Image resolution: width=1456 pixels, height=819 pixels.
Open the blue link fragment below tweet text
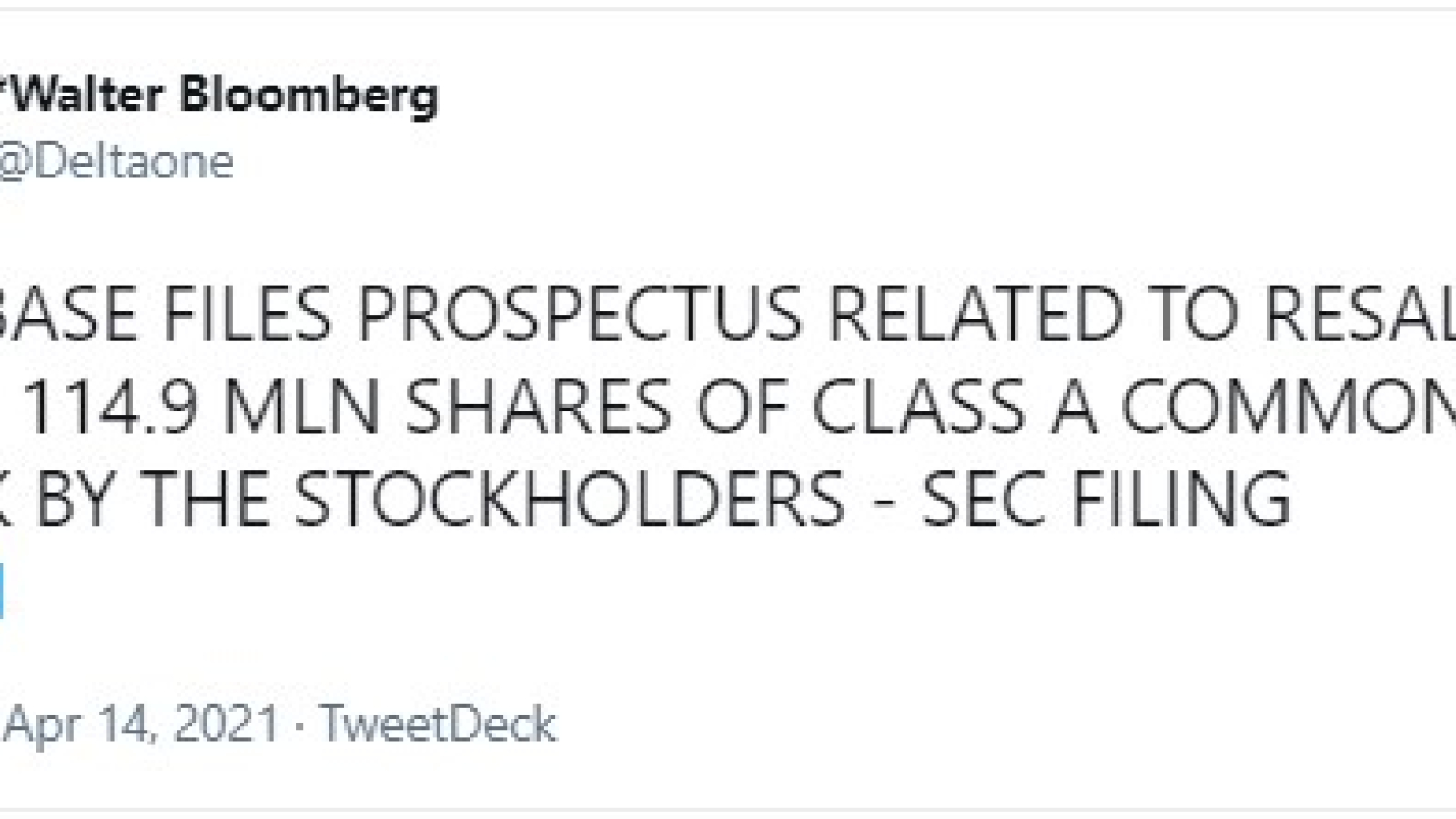pos(2,590)
